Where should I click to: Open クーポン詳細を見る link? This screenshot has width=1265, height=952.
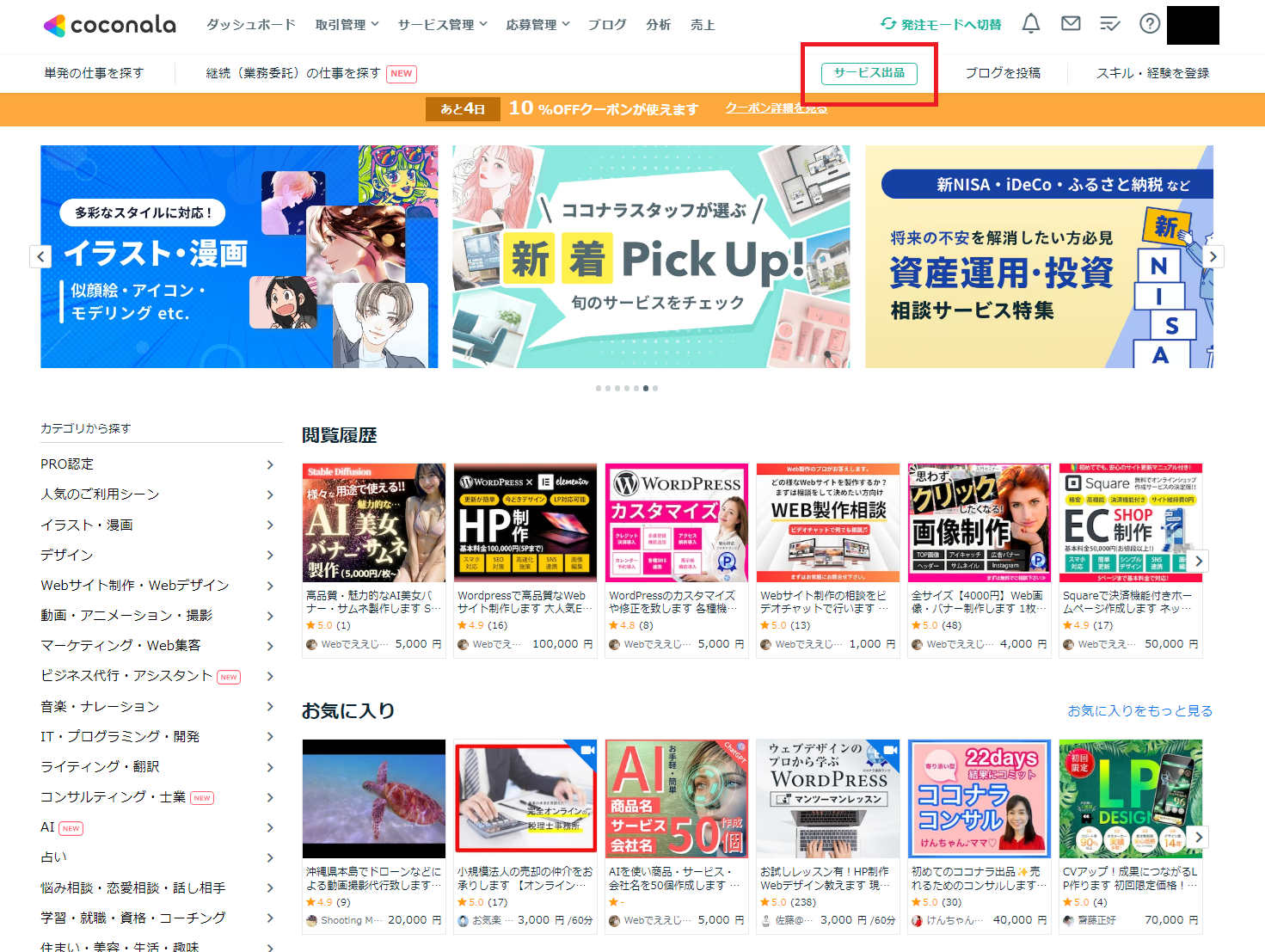pos(777,108)
